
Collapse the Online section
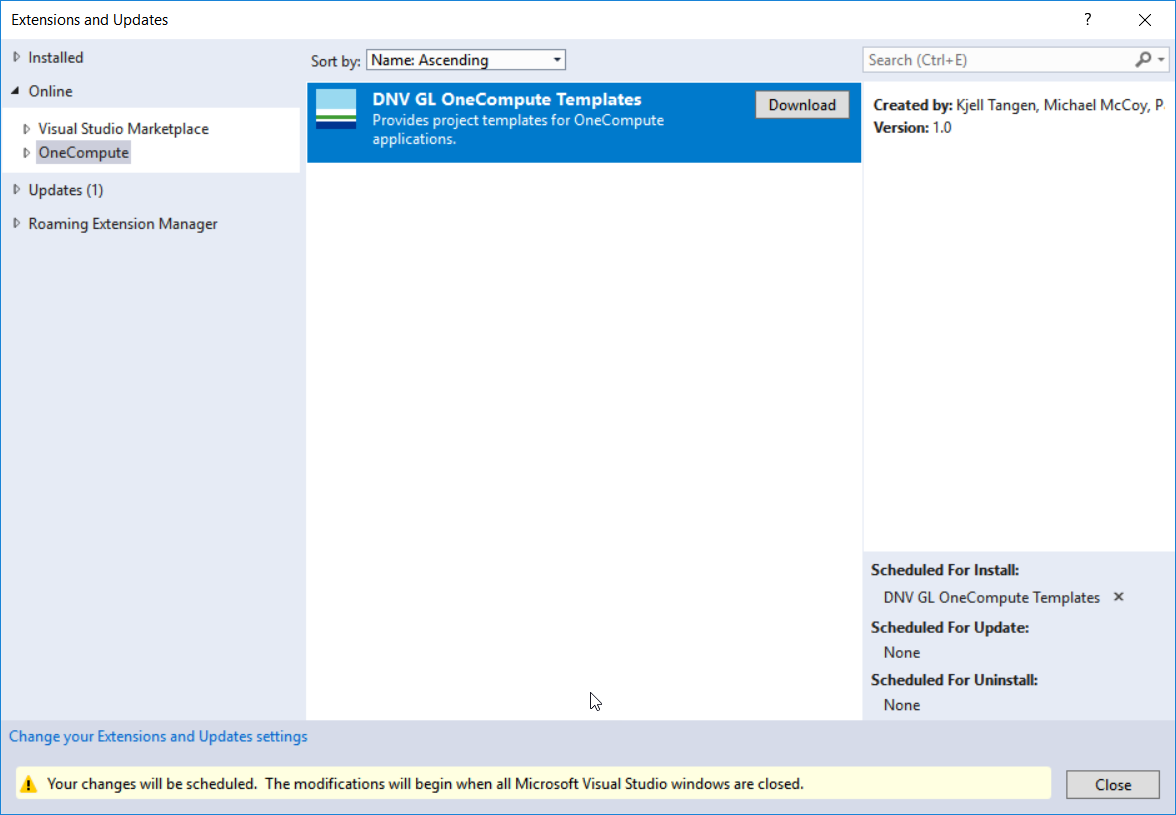[16, 91]
